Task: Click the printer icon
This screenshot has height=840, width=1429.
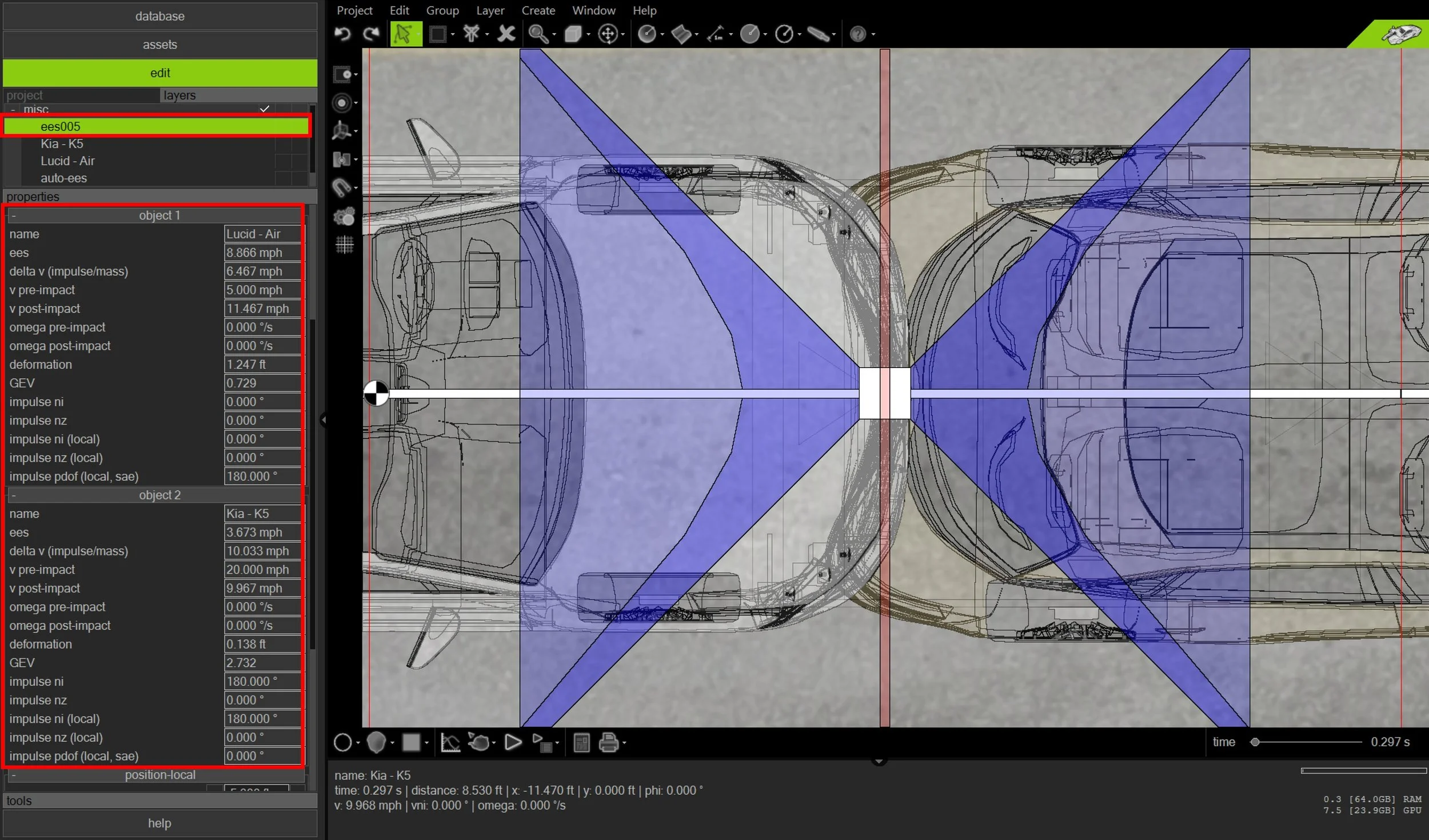Action: tap(608, 743)
